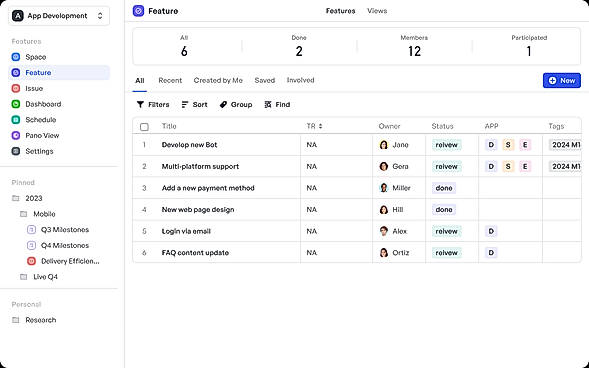Open the Q3 Milestones document icon
The image size is (589, 368).
pyautogui.click(x=32, y=229)
